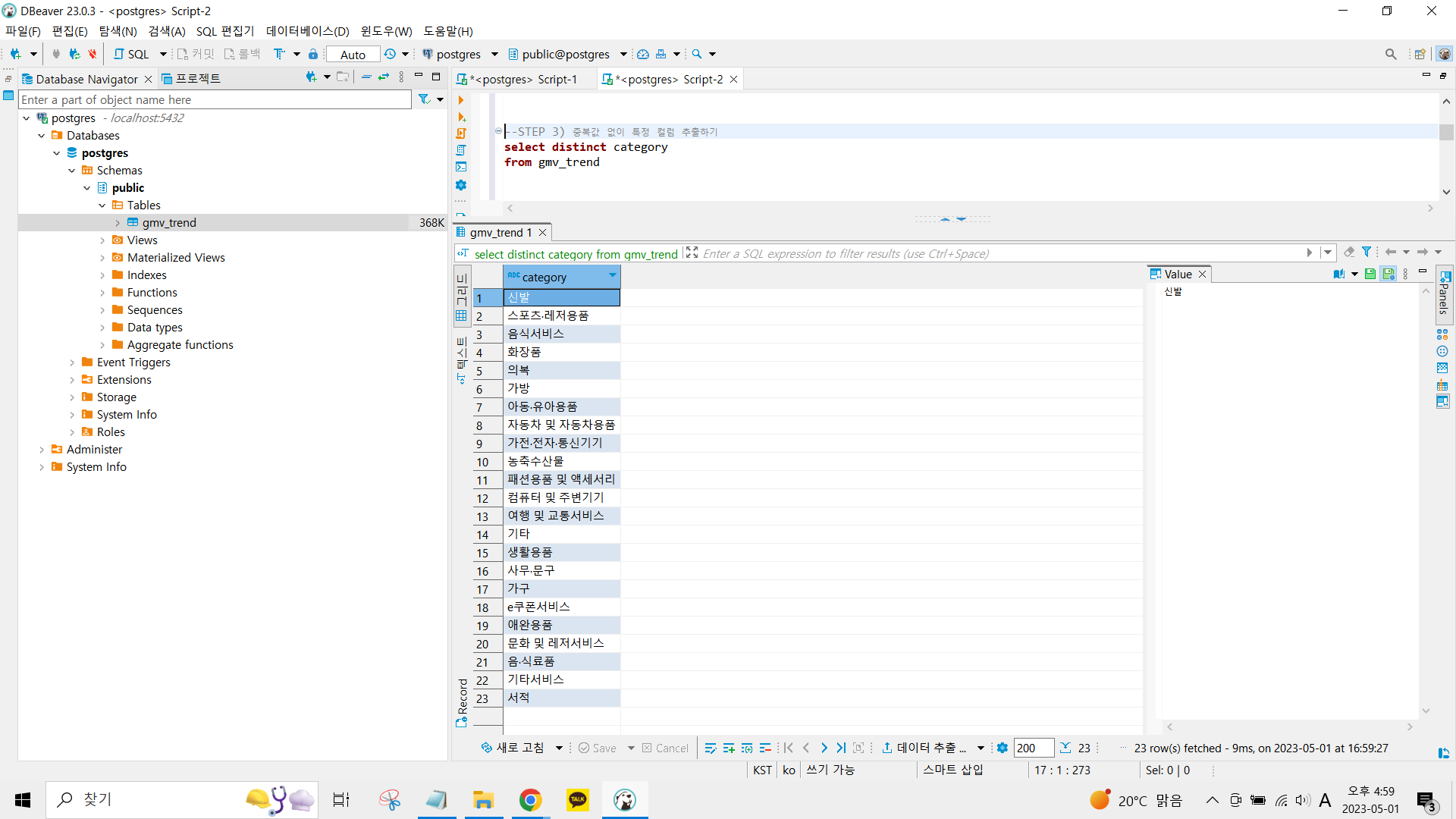Click the delete row icon in results toolbar
The height and width of the screenshot is (819, 1456).
pyautogui.click(x=765, y=748)
